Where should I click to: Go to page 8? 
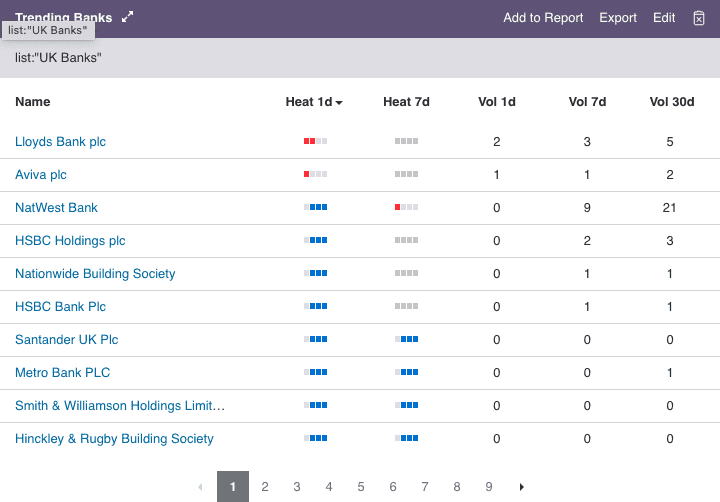(x=456, y=487)
